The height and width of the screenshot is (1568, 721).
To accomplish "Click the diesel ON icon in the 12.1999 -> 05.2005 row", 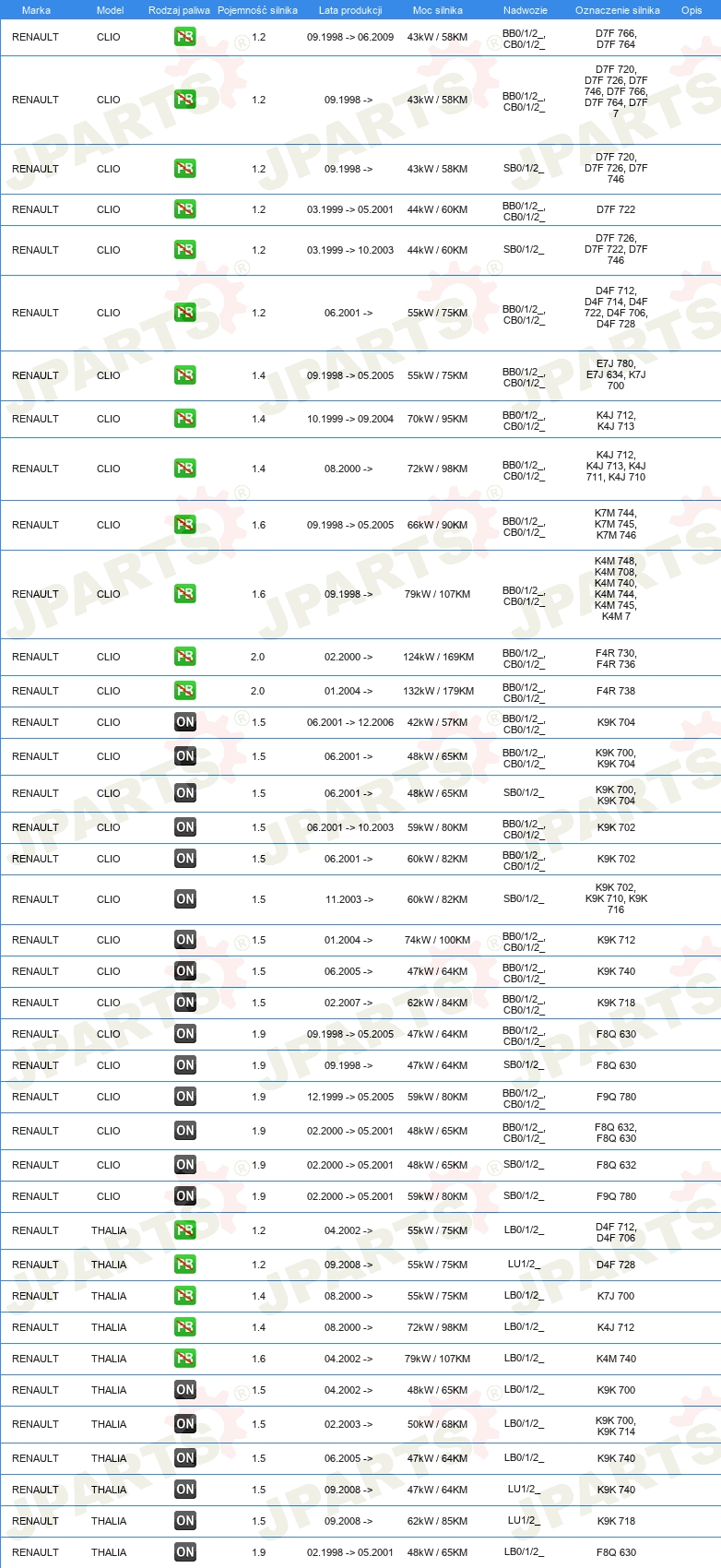I will (x=184, y=1097).
